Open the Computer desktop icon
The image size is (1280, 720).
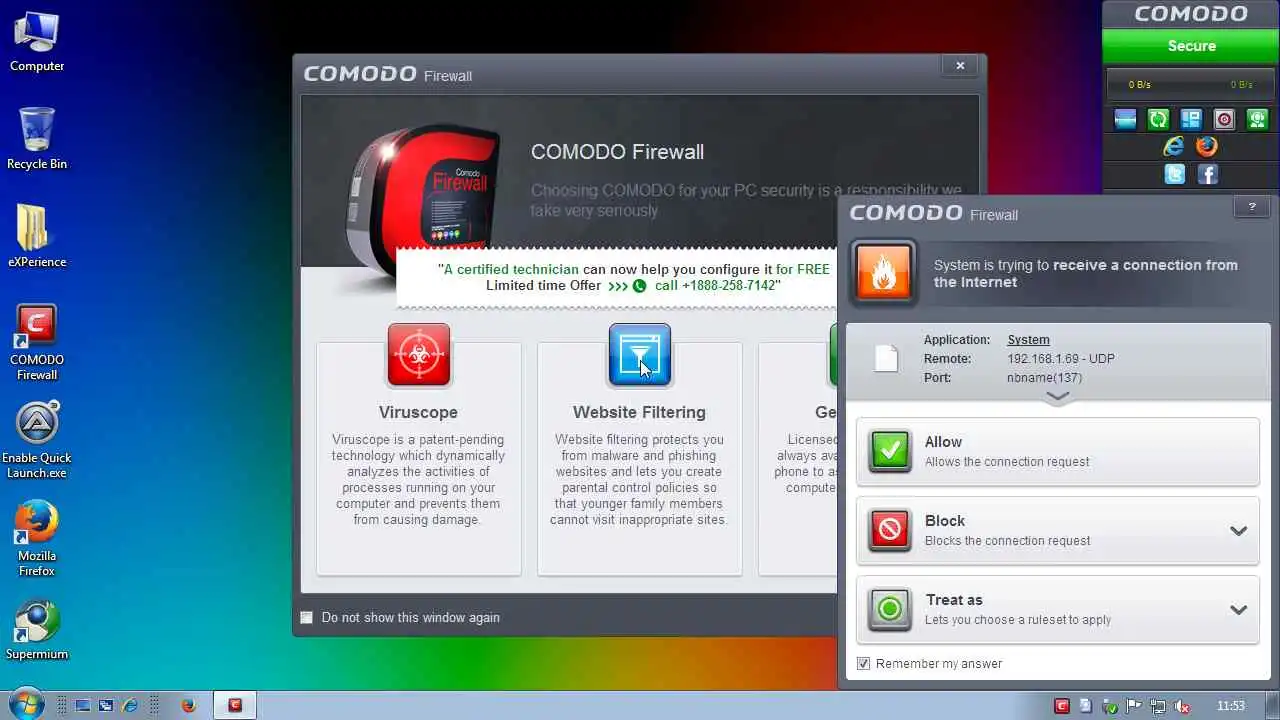click(37, 41)
